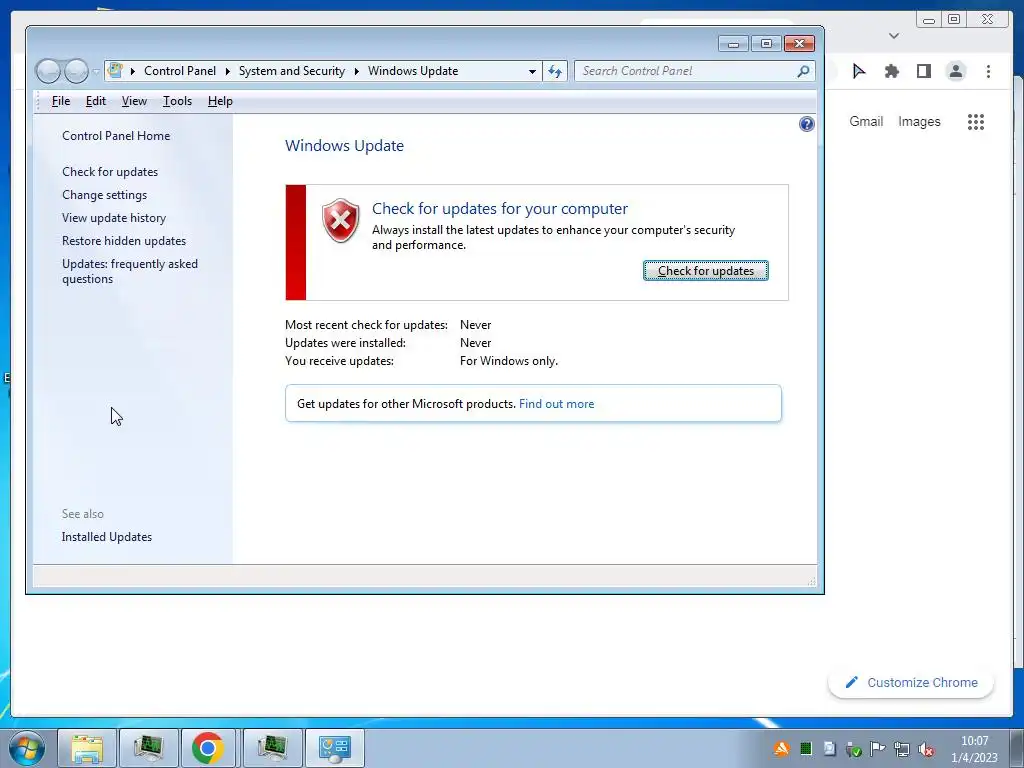Screen dimensions: 1024x768
Task: Open the recent pages dropdown arrow
Action: pos(96,71)
